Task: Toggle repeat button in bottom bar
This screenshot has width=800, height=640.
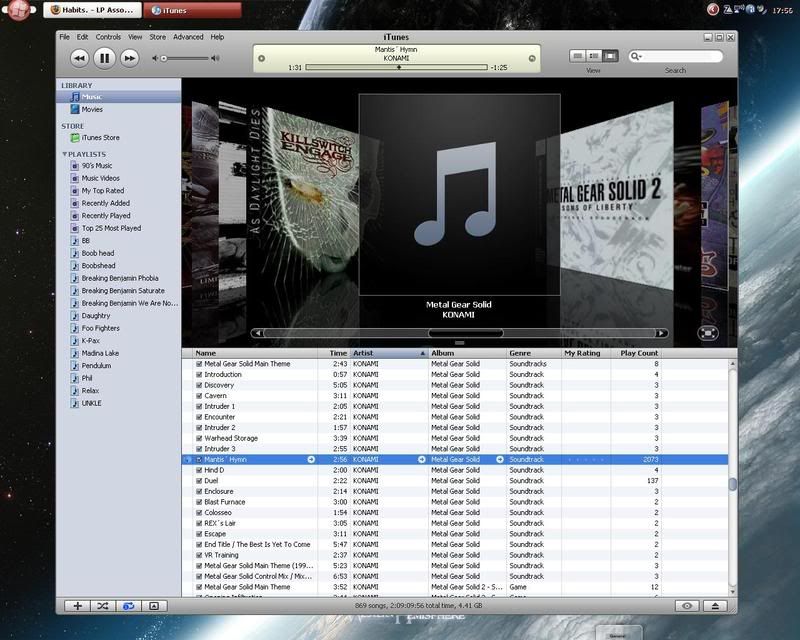Action: pyautogui.click(x=128, y=606)
